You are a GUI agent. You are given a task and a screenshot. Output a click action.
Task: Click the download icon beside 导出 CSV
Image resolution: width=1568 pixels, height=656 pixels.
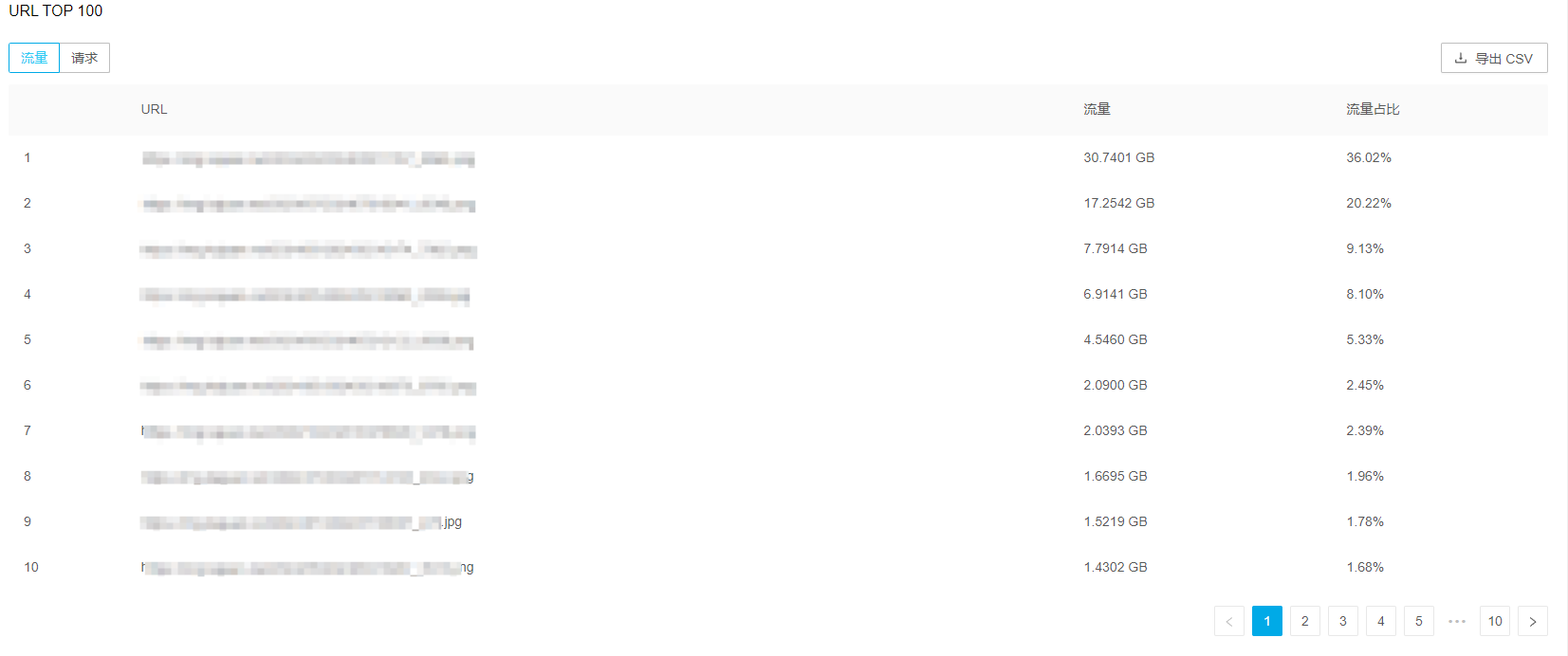click(1461, 58)
